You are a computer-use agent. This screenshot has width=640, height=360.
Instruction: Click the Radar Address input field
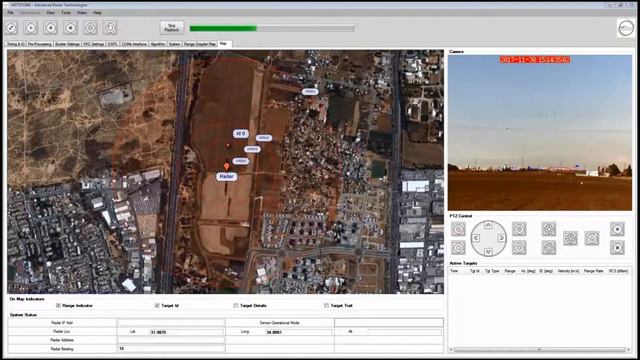click(171, 340)
